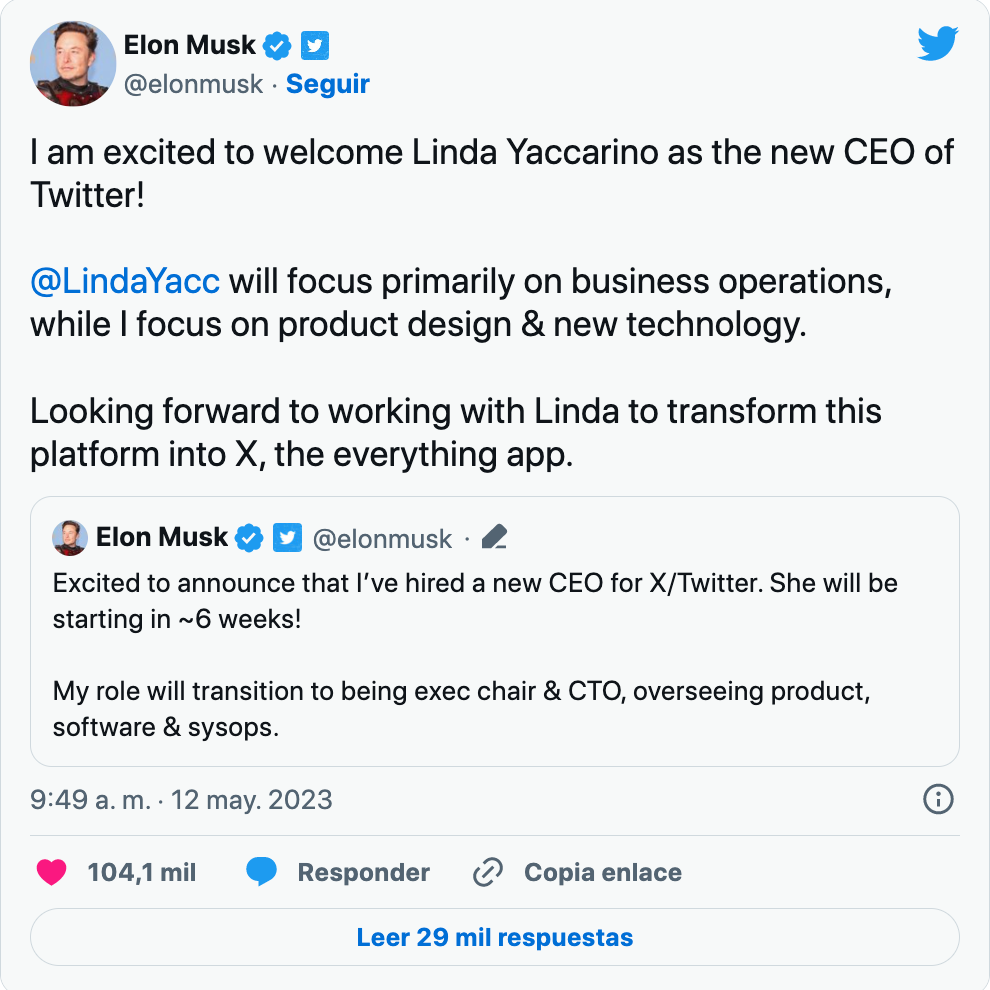Screen dimensions: 990x990
Task: Click the verified badge in the quoted tweet
Action: click(249, 538)
